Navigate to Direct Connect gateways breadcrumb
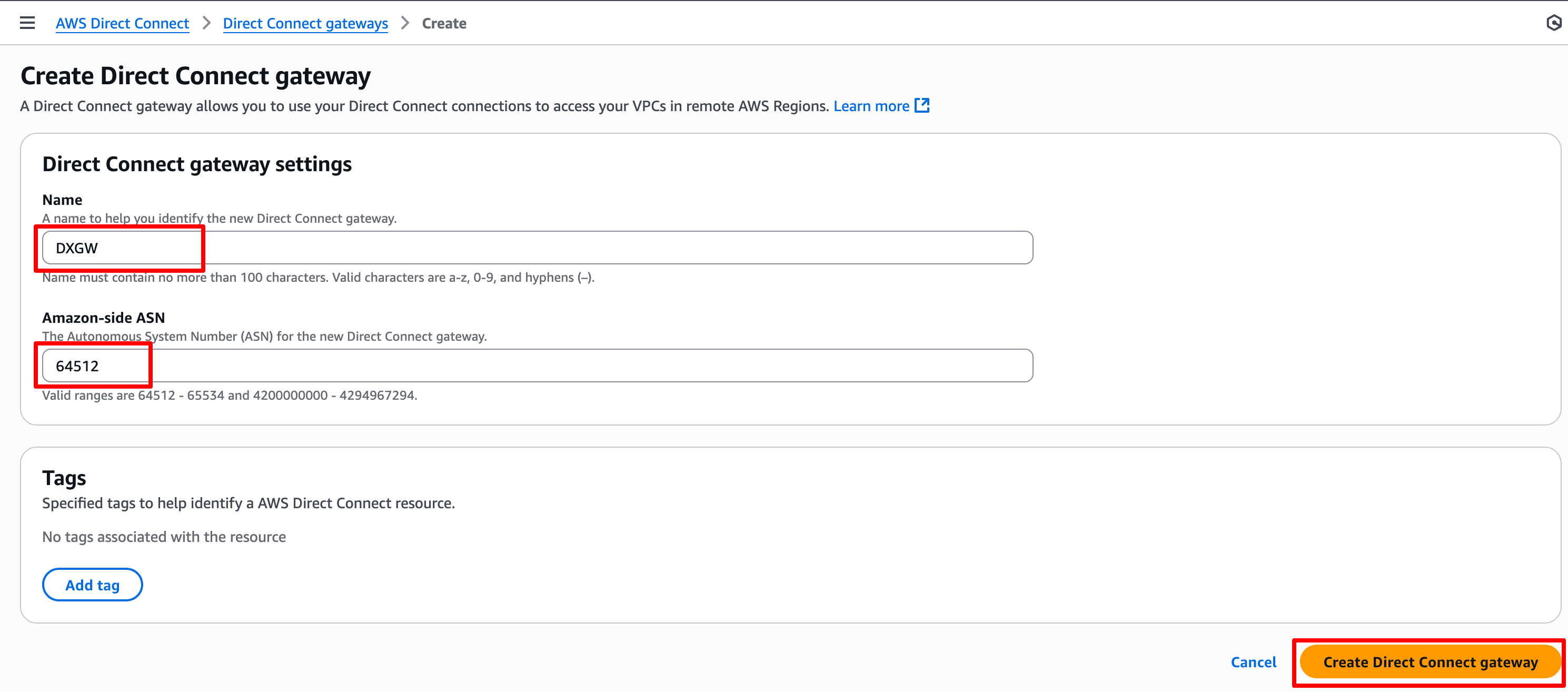The width and height of the screenshot is (1568, 692). [305, 23]
